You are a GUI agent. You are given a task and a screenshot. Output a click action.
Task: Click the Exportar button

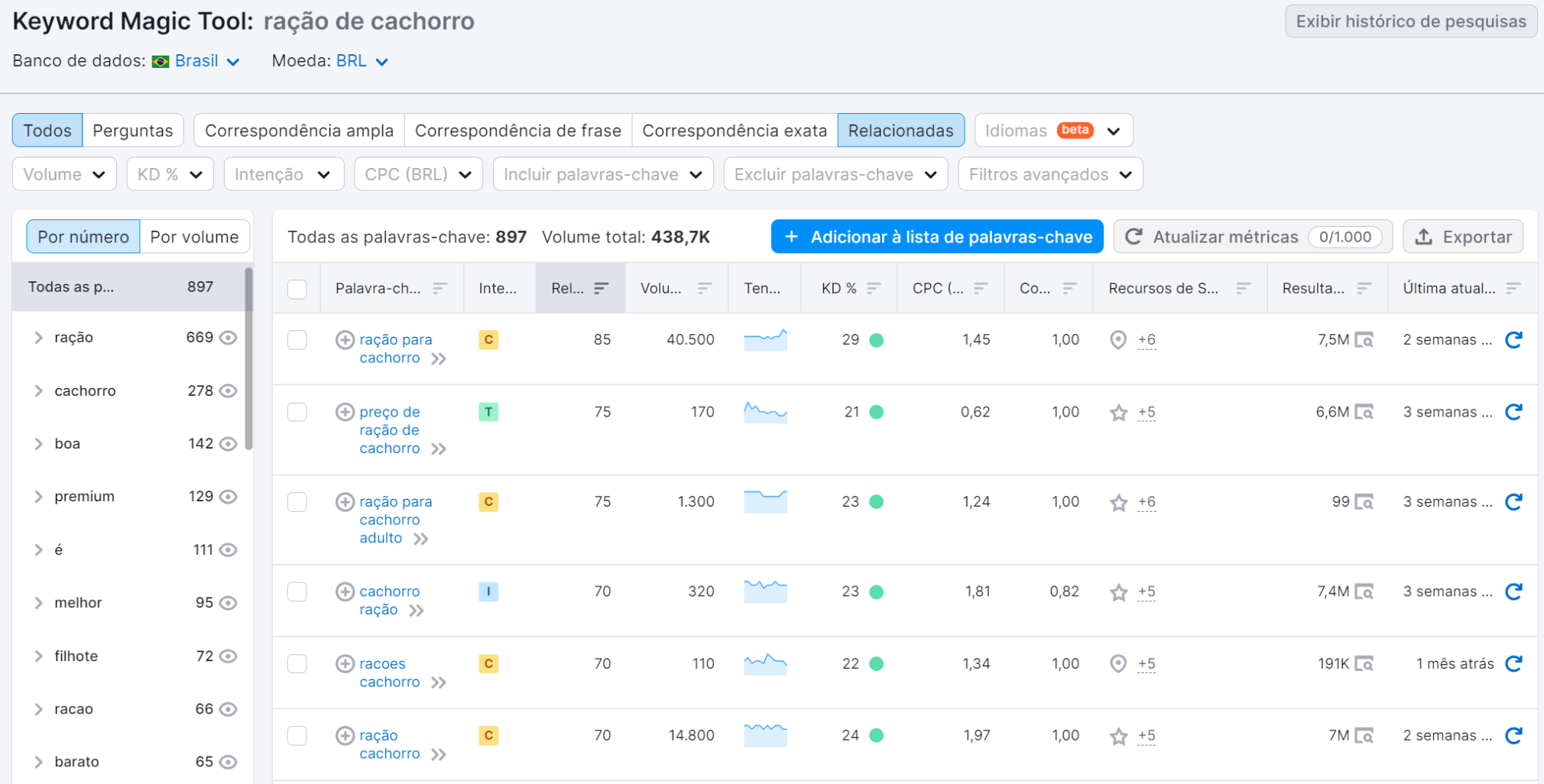coord(1463,237)
